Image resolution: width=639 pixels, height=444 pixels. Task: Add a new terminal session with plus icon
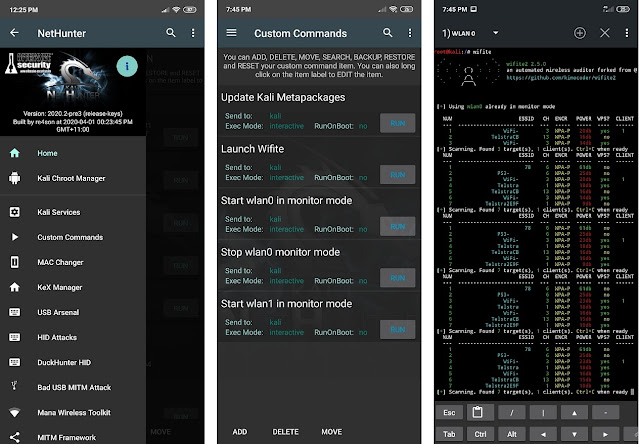coord(580,33)
